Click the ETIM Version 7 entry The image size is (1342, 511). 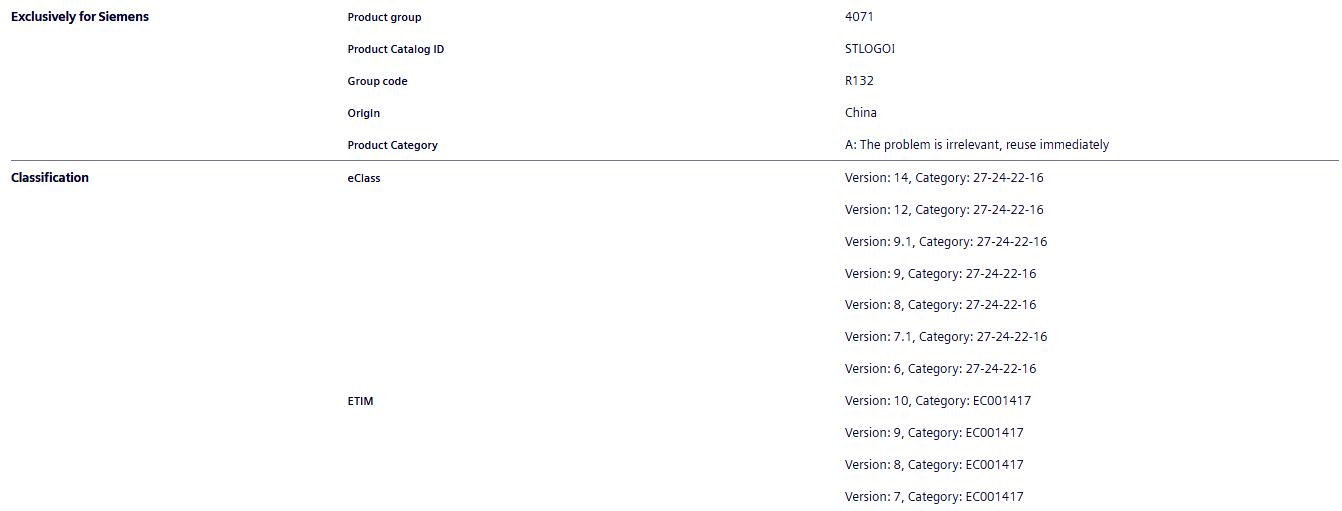934,497
